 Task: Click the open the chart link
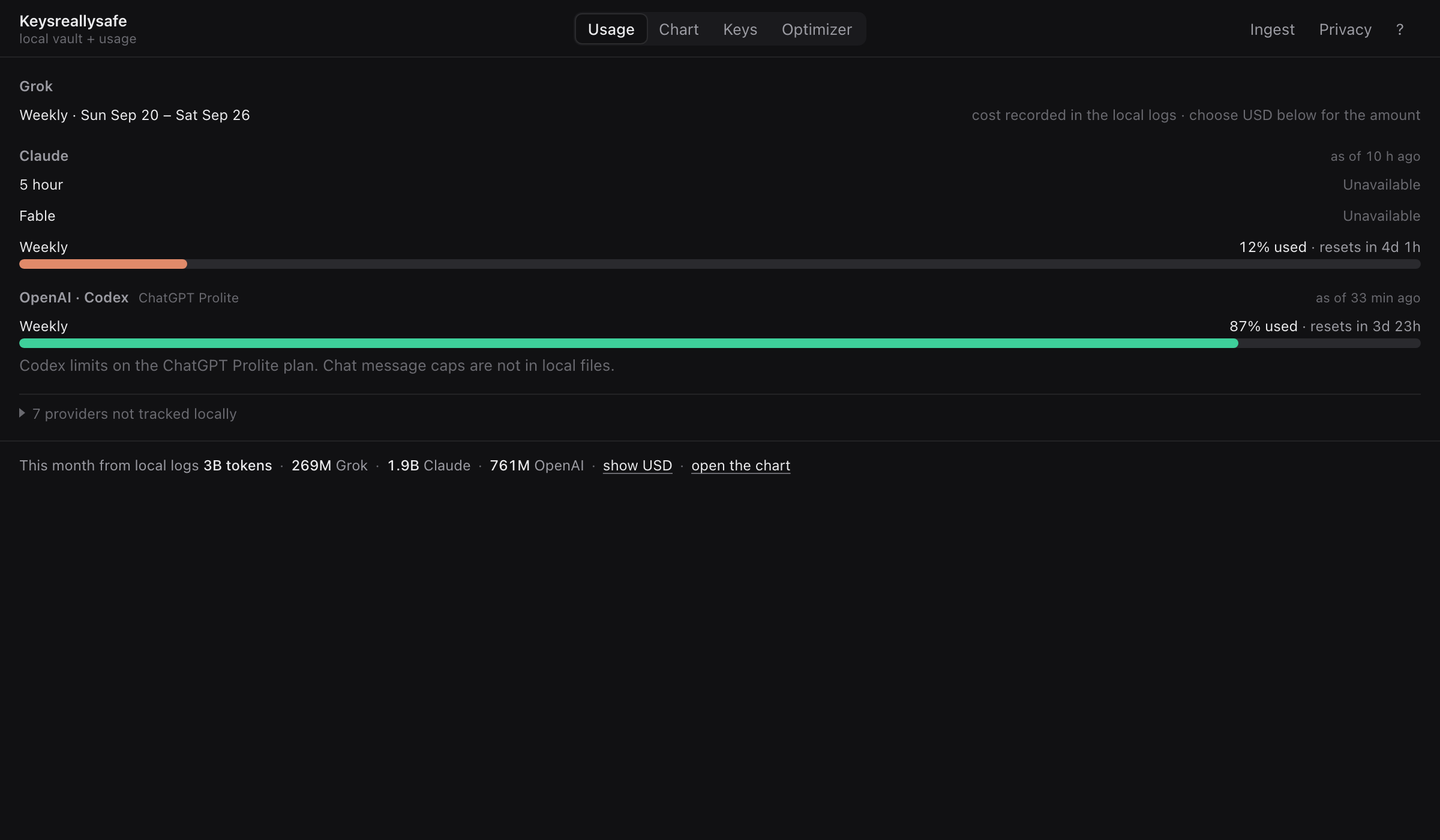[740, 466]
